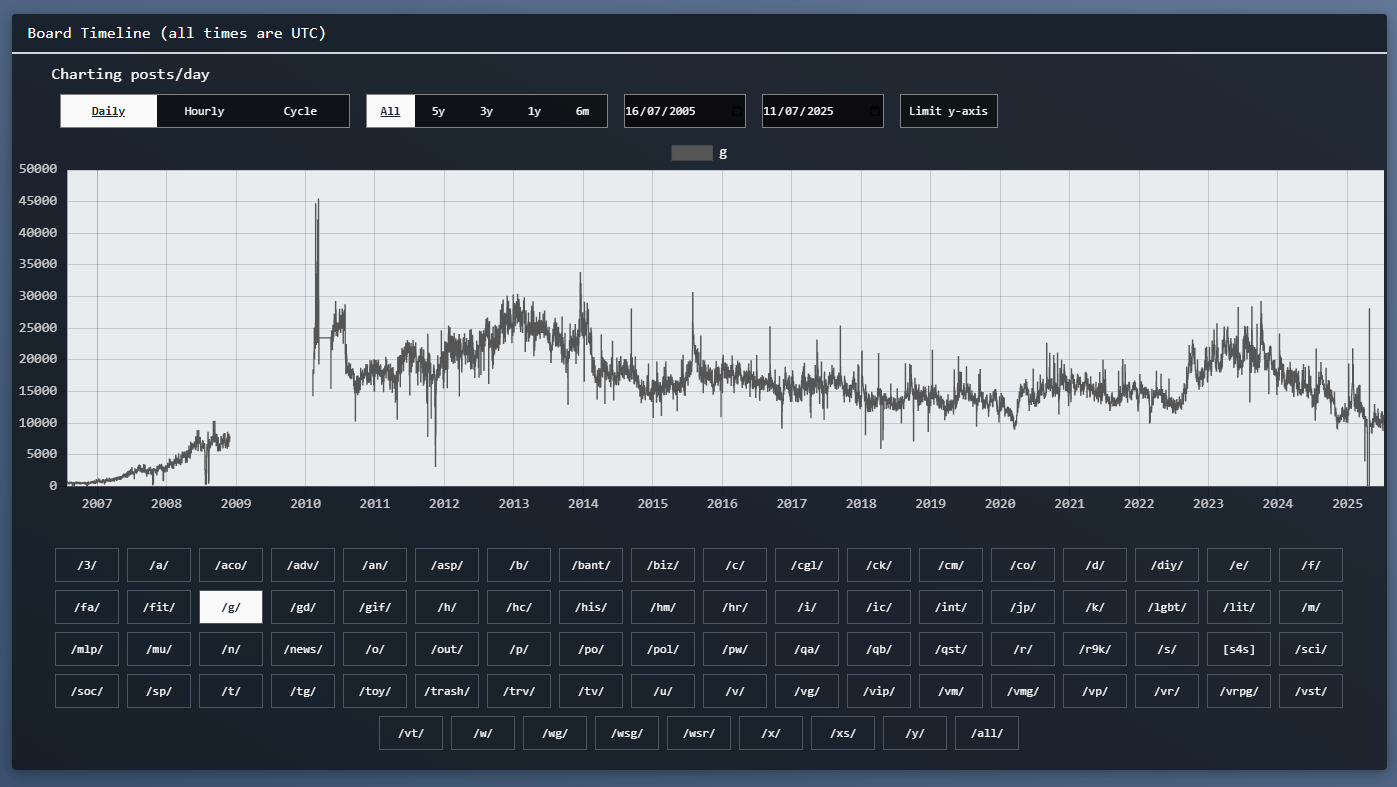1397x787 pixels.
Task: Select the /xs/ board
Action: pyautogui.click(x=843, y=733)
